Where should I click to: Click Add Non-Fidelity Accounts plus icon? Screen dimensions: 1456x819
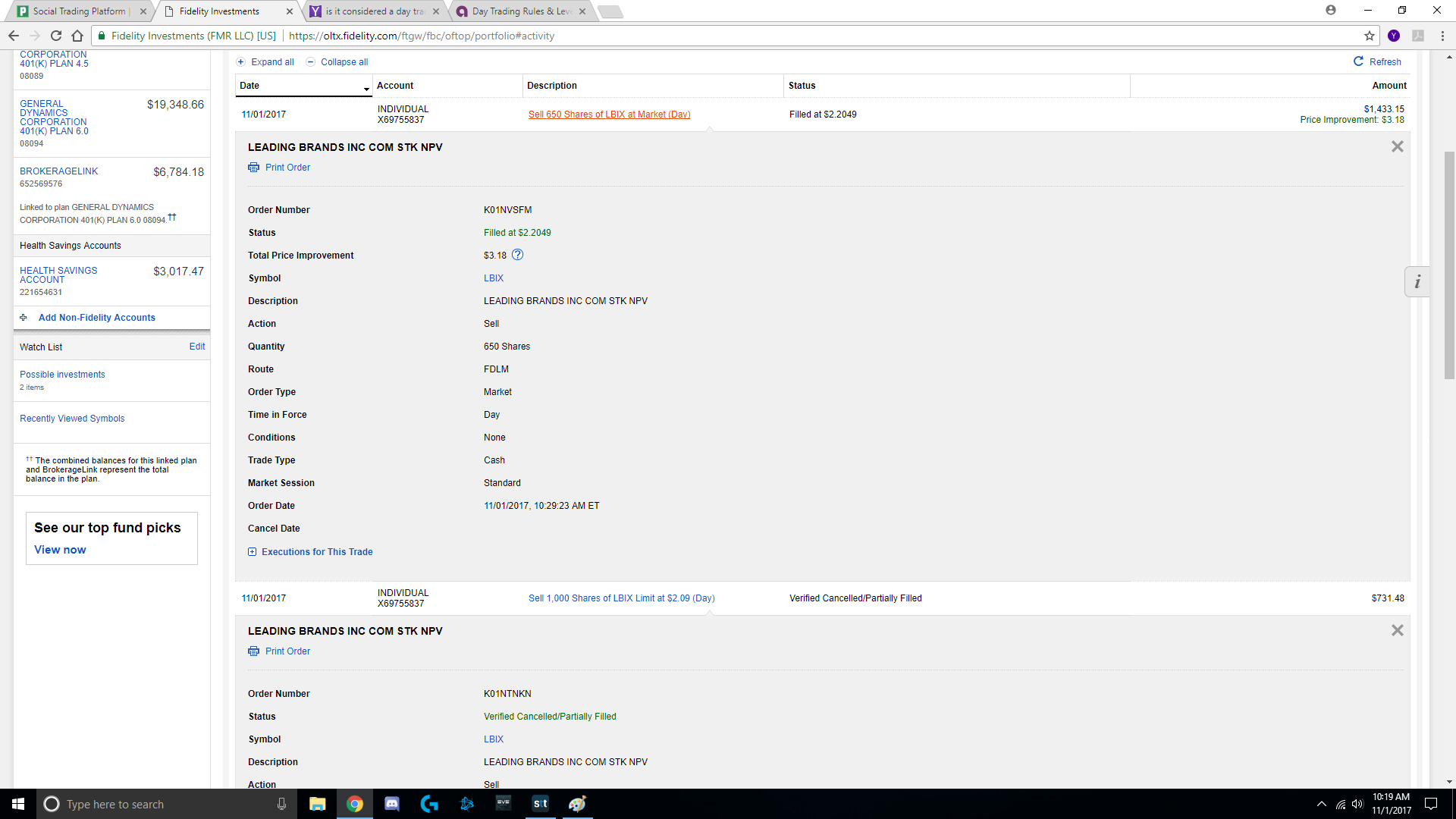click(x=24, y=318)
